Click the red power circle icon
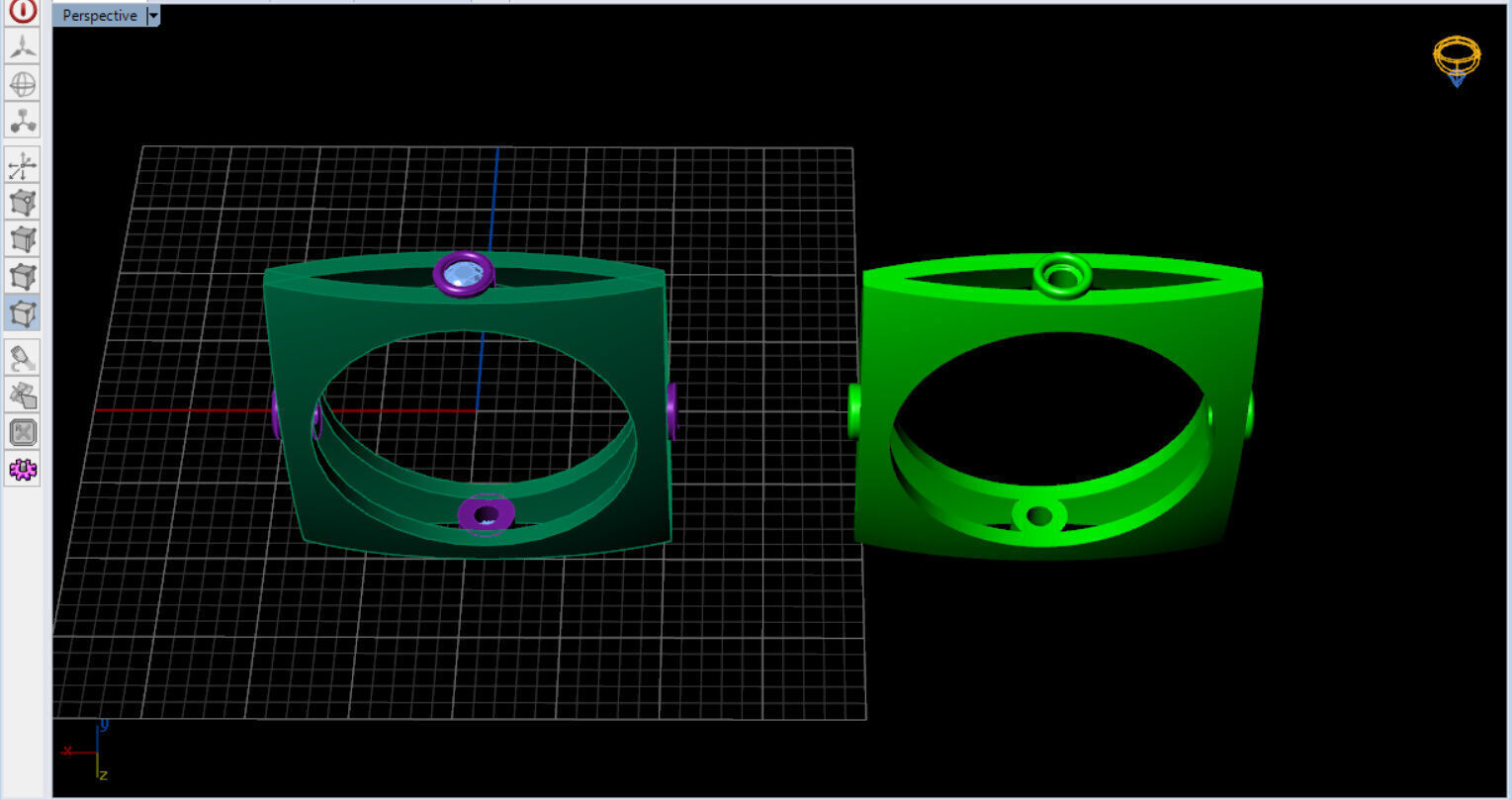The image size is (1512, 800). [23, 11]
